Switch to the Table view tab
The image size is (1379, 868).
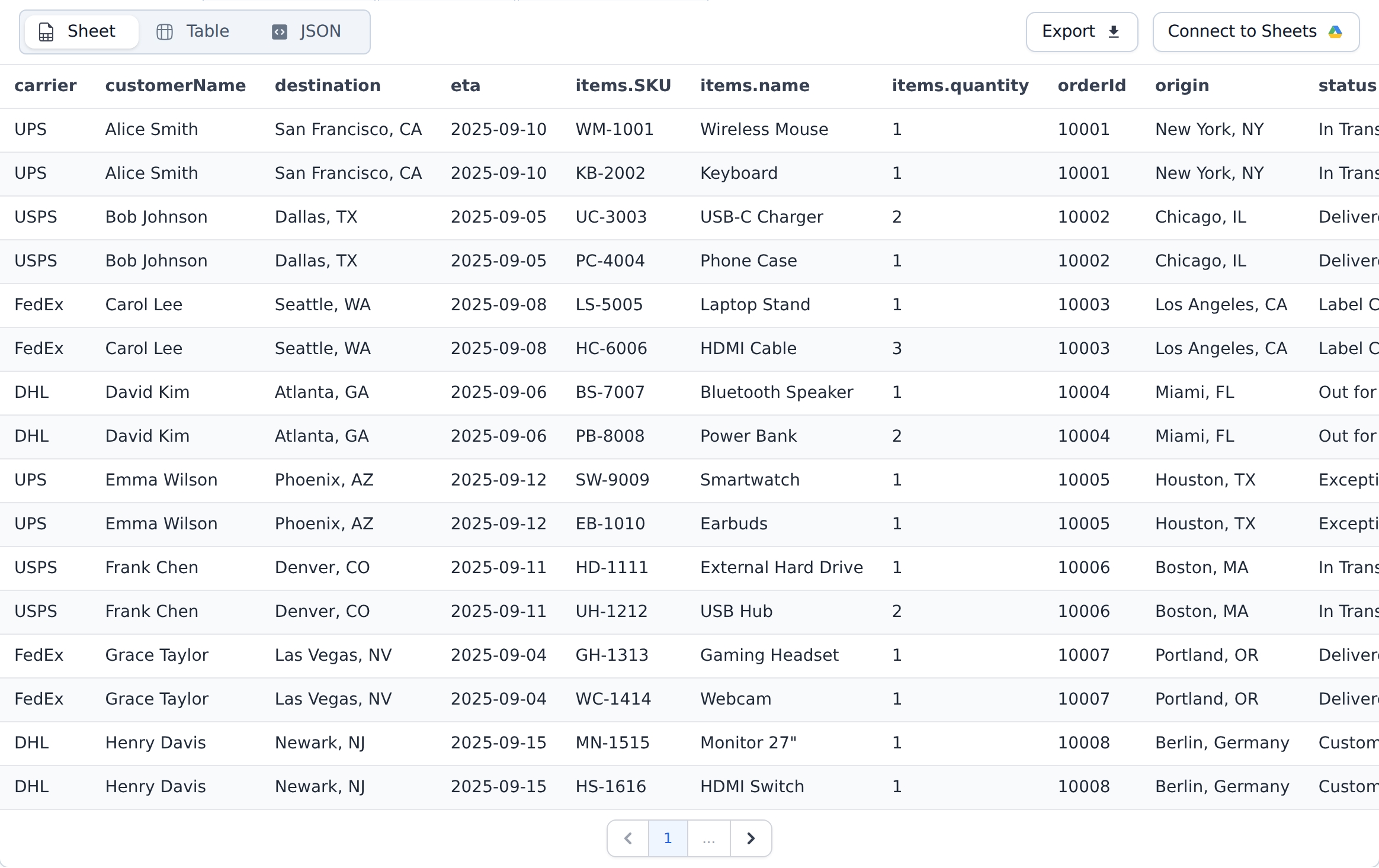pos(193,31)
